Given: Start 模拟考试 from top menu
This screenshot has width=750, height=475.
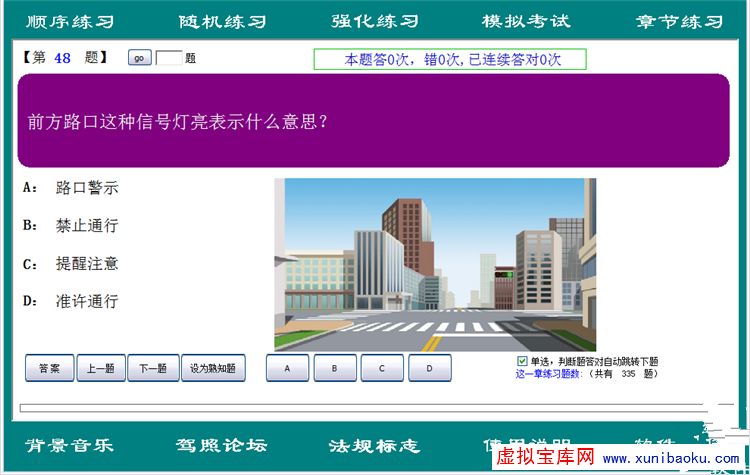Looking at the screenshot, I should click(x=525, y=21).
